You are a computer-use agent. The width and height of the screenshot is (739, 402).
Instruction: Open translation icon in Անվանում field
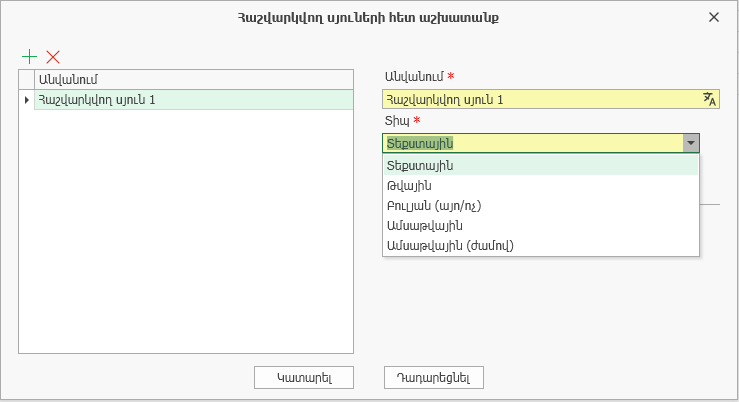coord(709,99)
